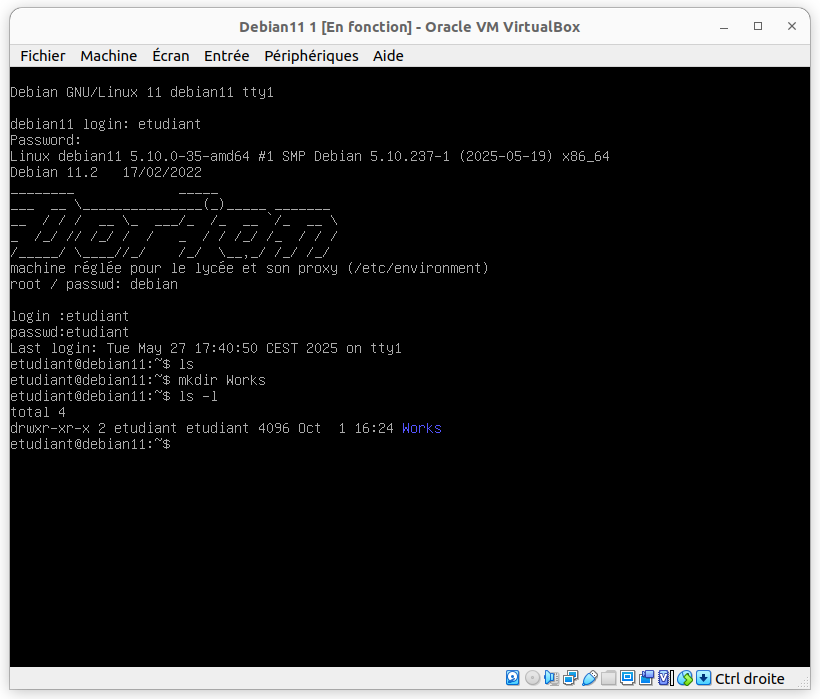
Task: Click the CPU virtualization status icon
Action: tap(665, 678)
